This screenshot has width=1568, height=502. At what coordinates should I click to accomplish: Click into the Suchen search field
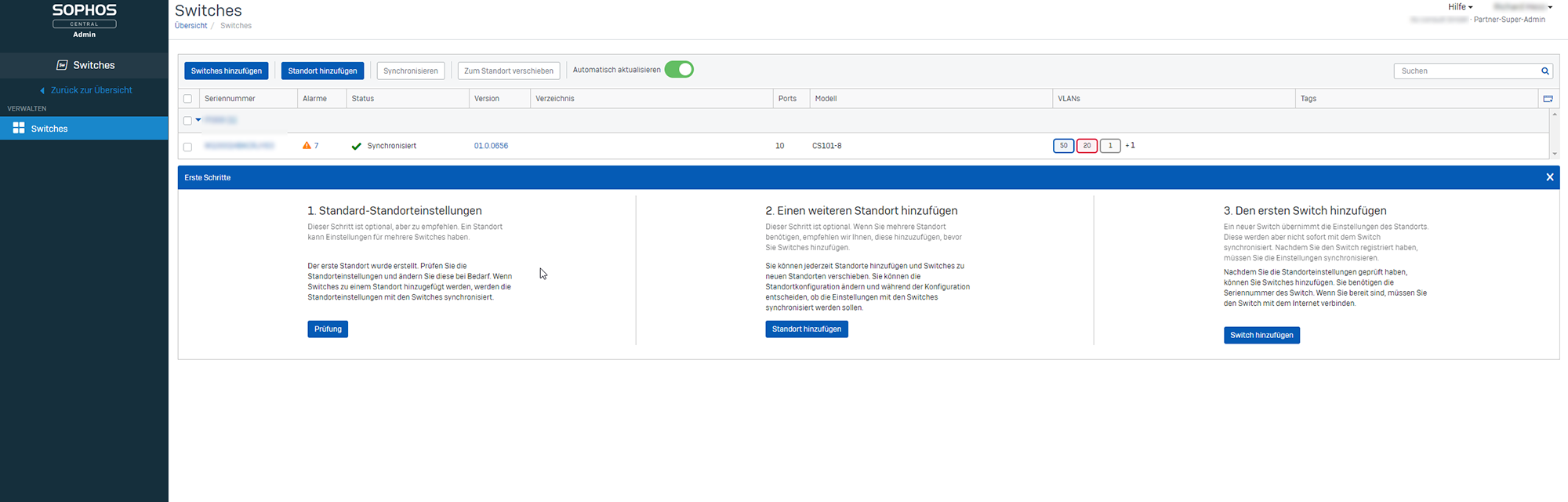[1466, 71]
